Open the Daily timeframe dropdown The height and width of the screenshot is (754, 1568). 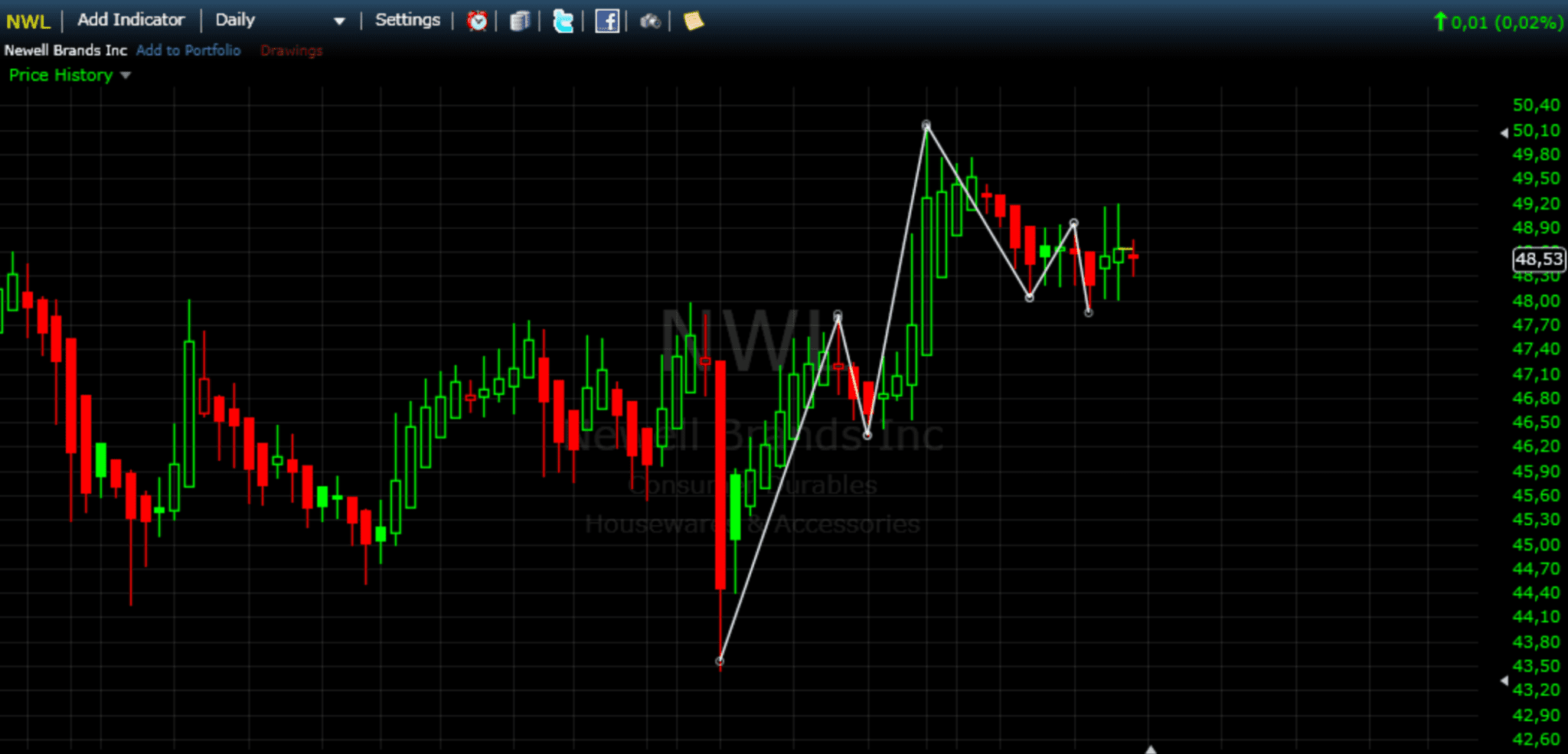pyautogui.click(x=280, y=21)
